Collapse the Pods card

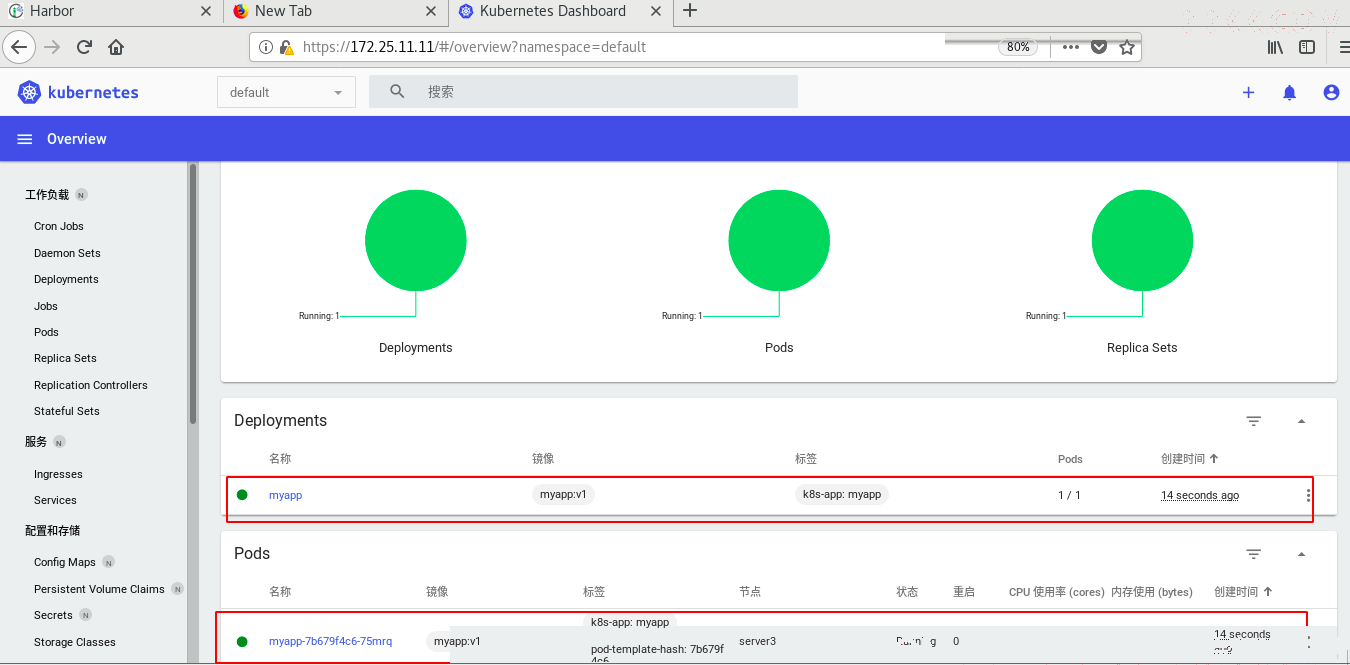tap(1301, 554)
